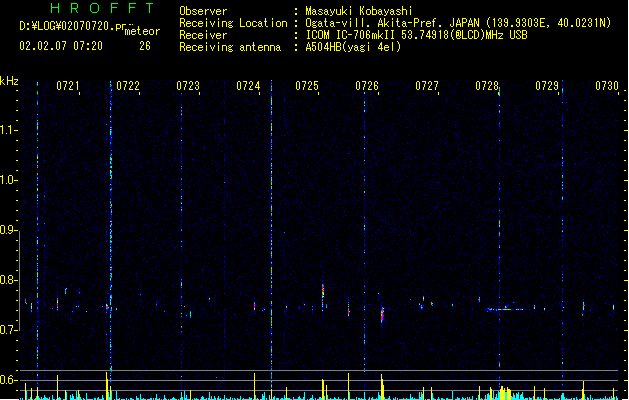
Task: Click the kHz axis unit label
Action: (9, 81)
